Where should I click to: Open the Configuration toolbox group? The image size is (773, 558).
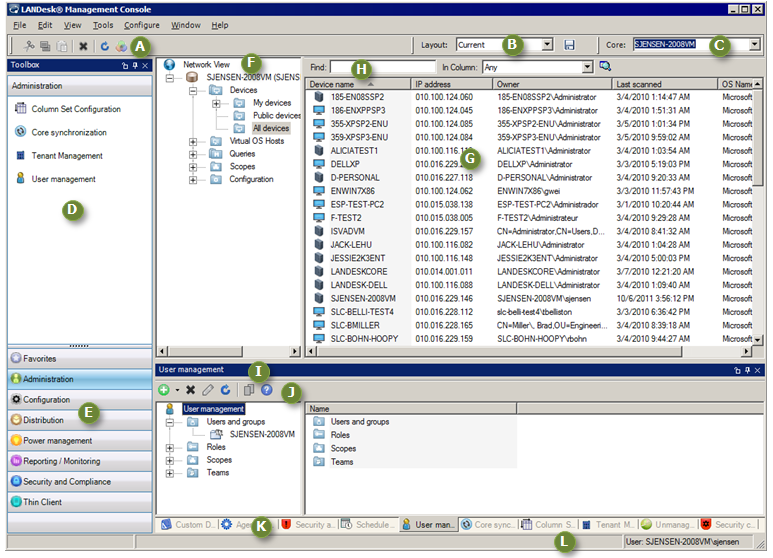click(x=80, y=400)
